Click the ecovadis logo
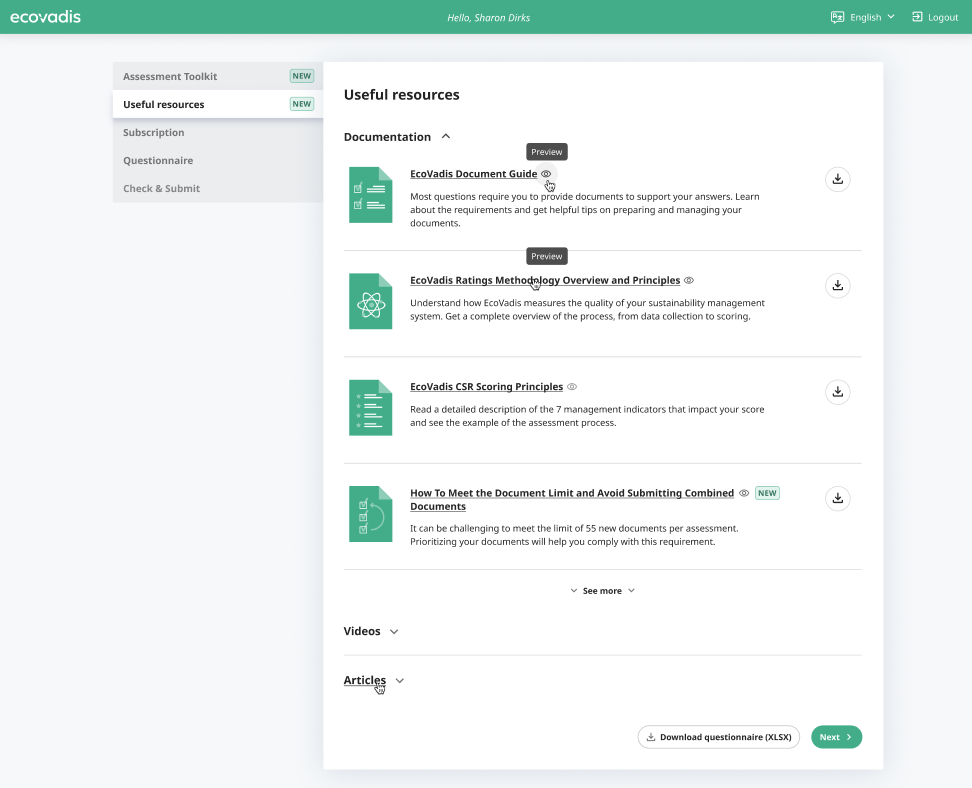This screenshot has width=972, height=788. point(45,17)
